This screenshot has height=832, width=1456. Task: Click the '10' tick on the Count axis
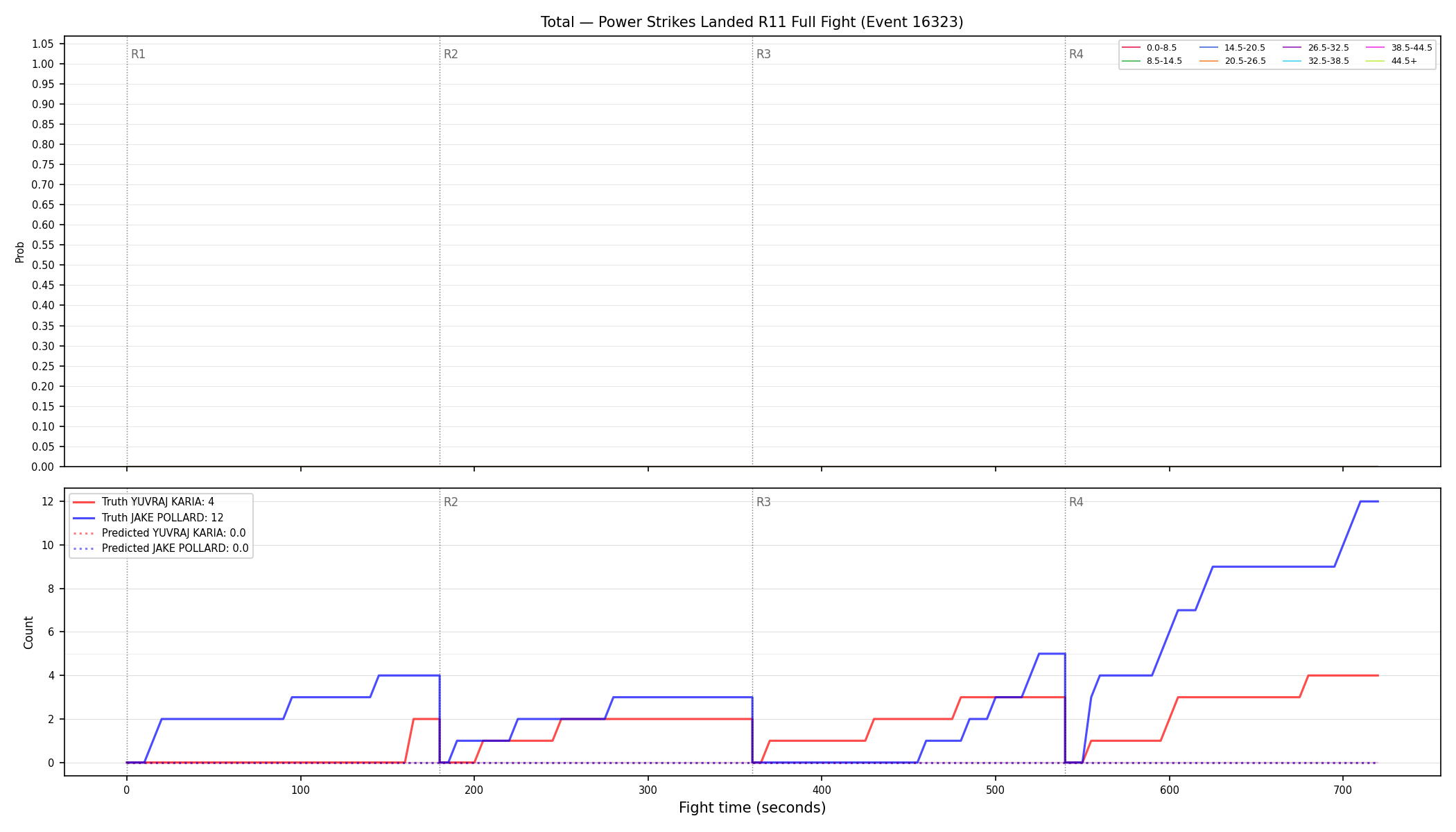[47, 545]
